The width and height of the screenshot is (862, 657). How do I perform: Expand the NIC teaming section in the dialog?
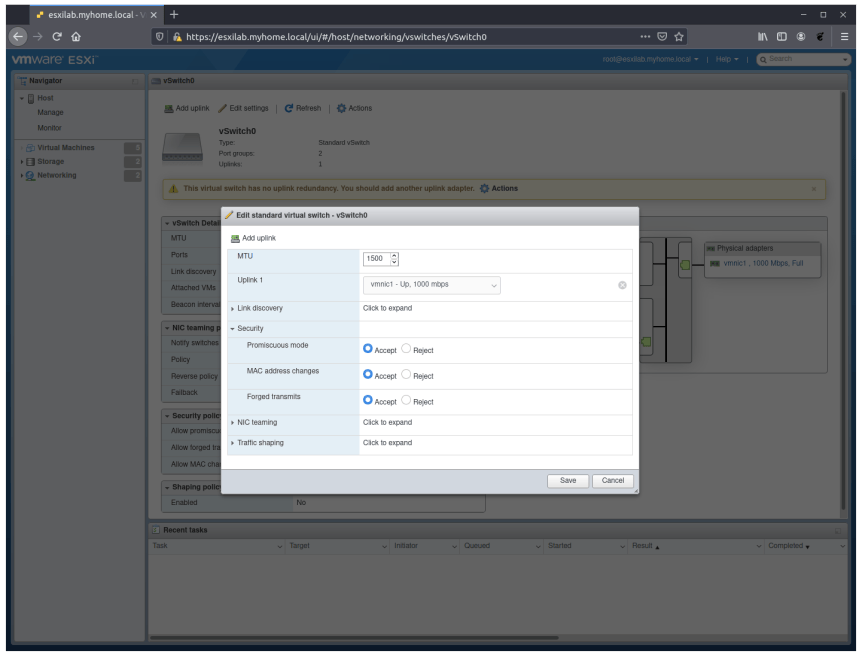pos(233,423)
